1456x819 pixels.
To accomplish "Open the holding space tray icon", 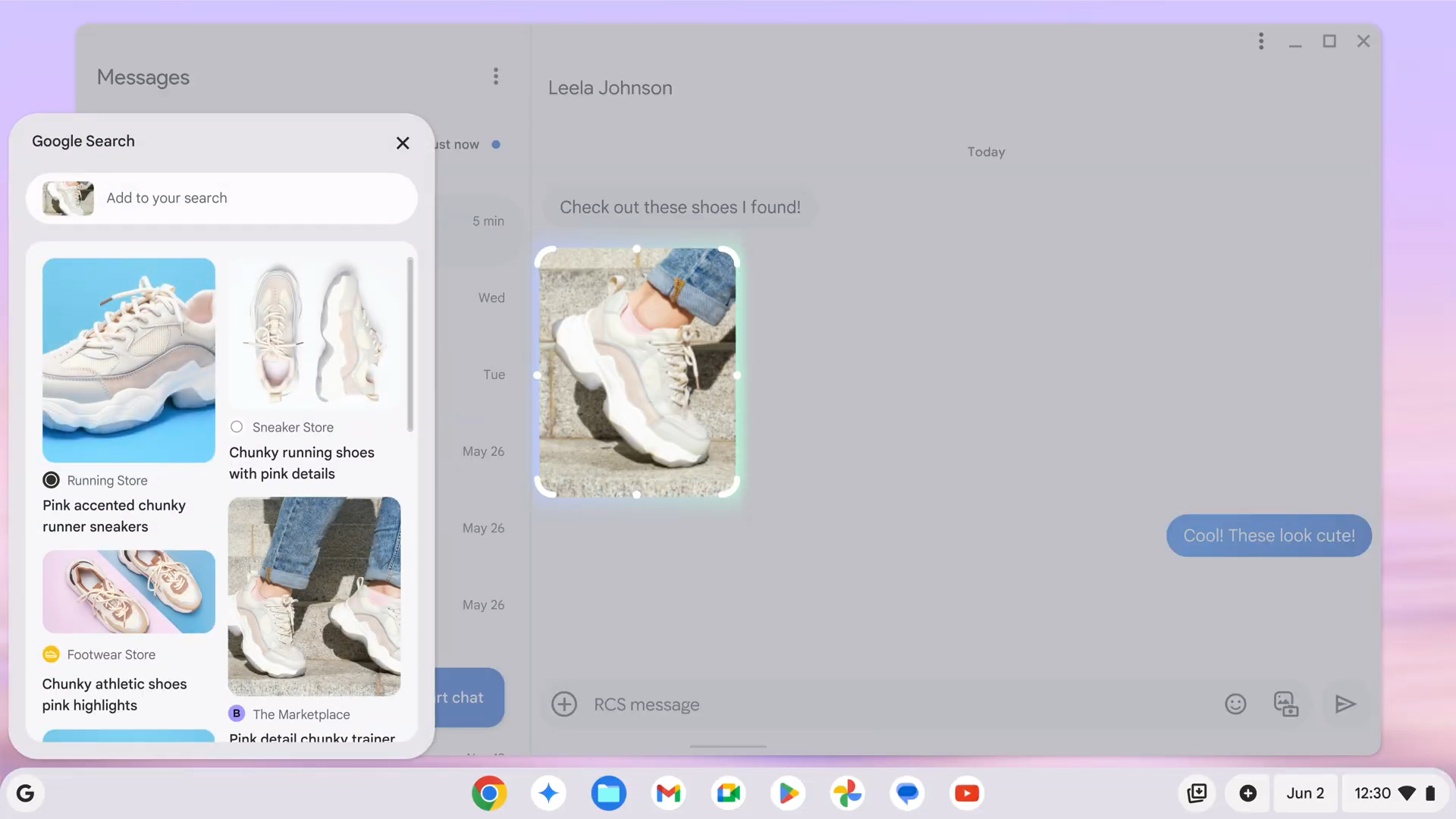I will click(x=1197, y=793).
